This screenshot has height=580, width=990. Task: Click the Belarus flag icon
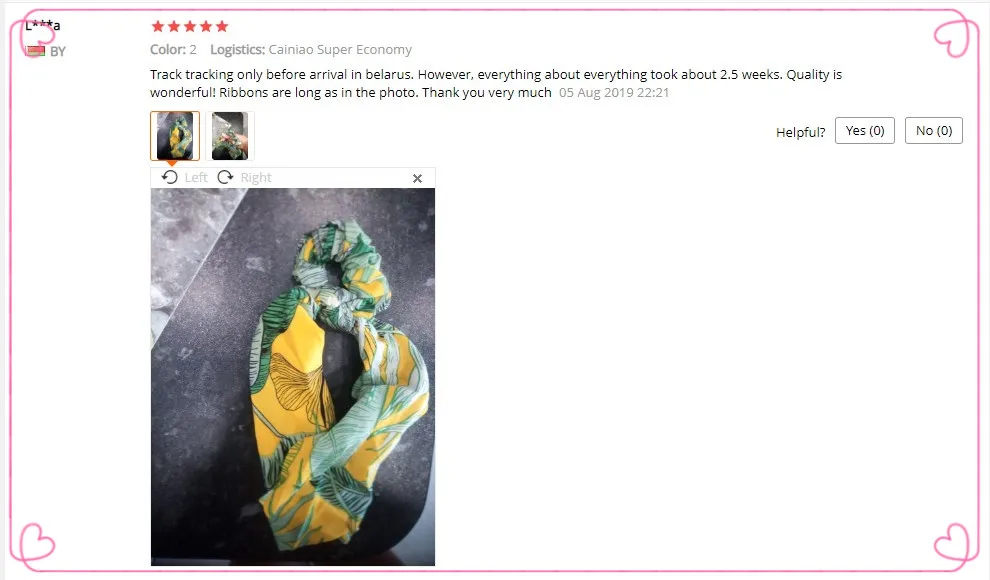pyautogui.click(x=35, y=50)
